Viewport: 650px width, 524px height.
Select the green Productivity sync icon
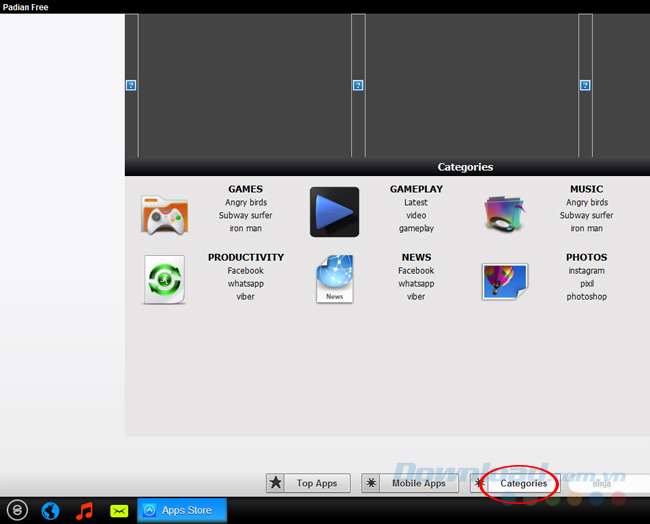164,280
